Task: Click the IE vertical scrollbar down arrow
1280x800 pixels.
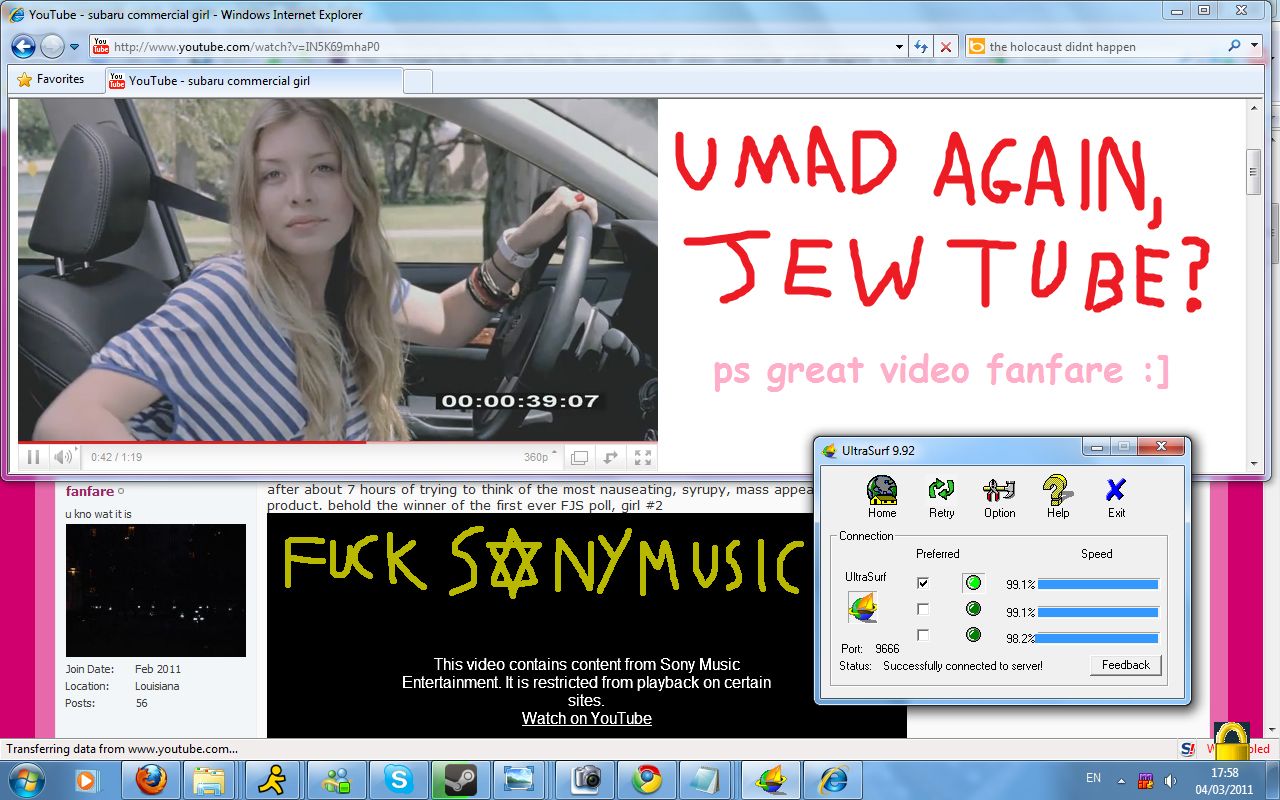Action: (x=1254, y=464)
